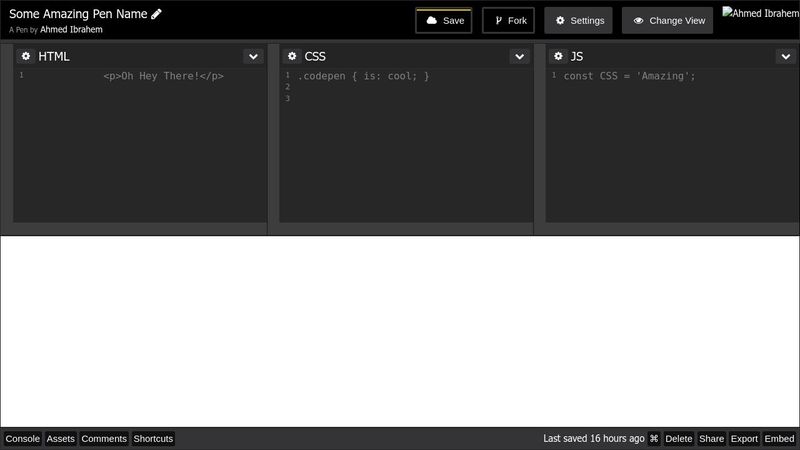The image size is (800, 450).
Task: Click Last saved 16 hours ago text
Action: point(593,438)
